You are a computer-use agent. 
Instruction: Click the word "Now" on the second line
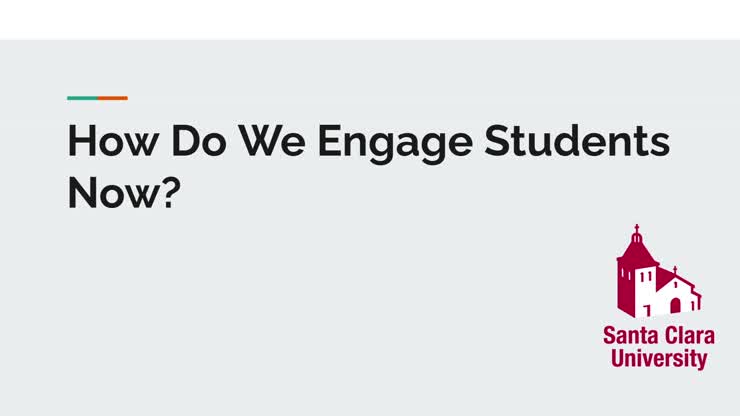click(112, 192)
